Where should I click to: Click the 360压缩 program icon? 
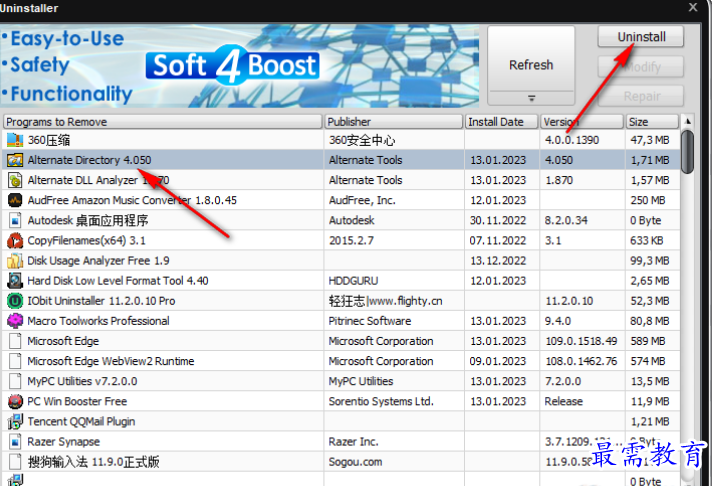(x=15, y=140)
